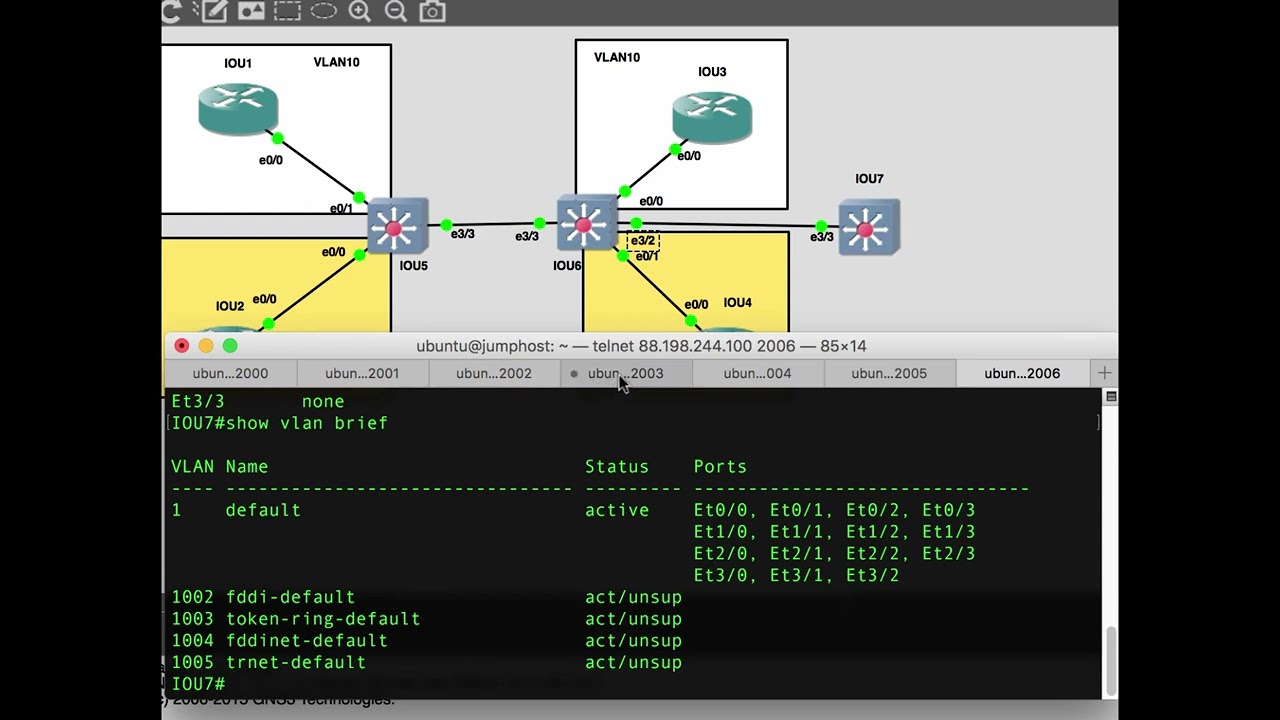1280x720 pixels.
Task: Close the Terminal window with red button
Action: [x=181, y=345]
